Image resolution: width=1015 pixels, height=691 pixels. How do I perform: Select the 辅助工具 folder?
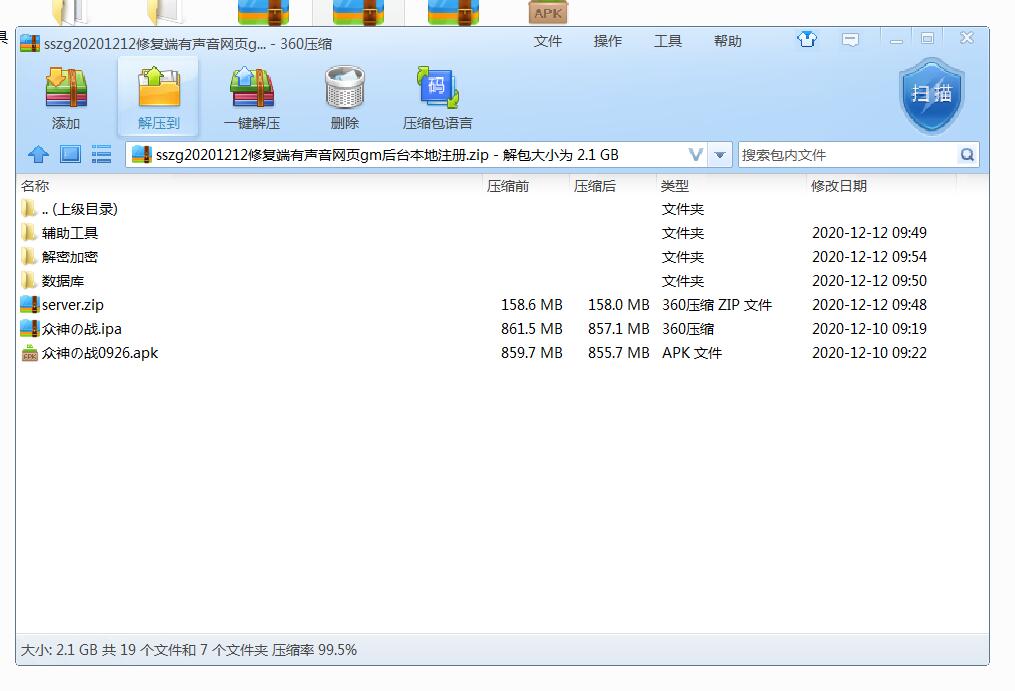coord(70,233)
